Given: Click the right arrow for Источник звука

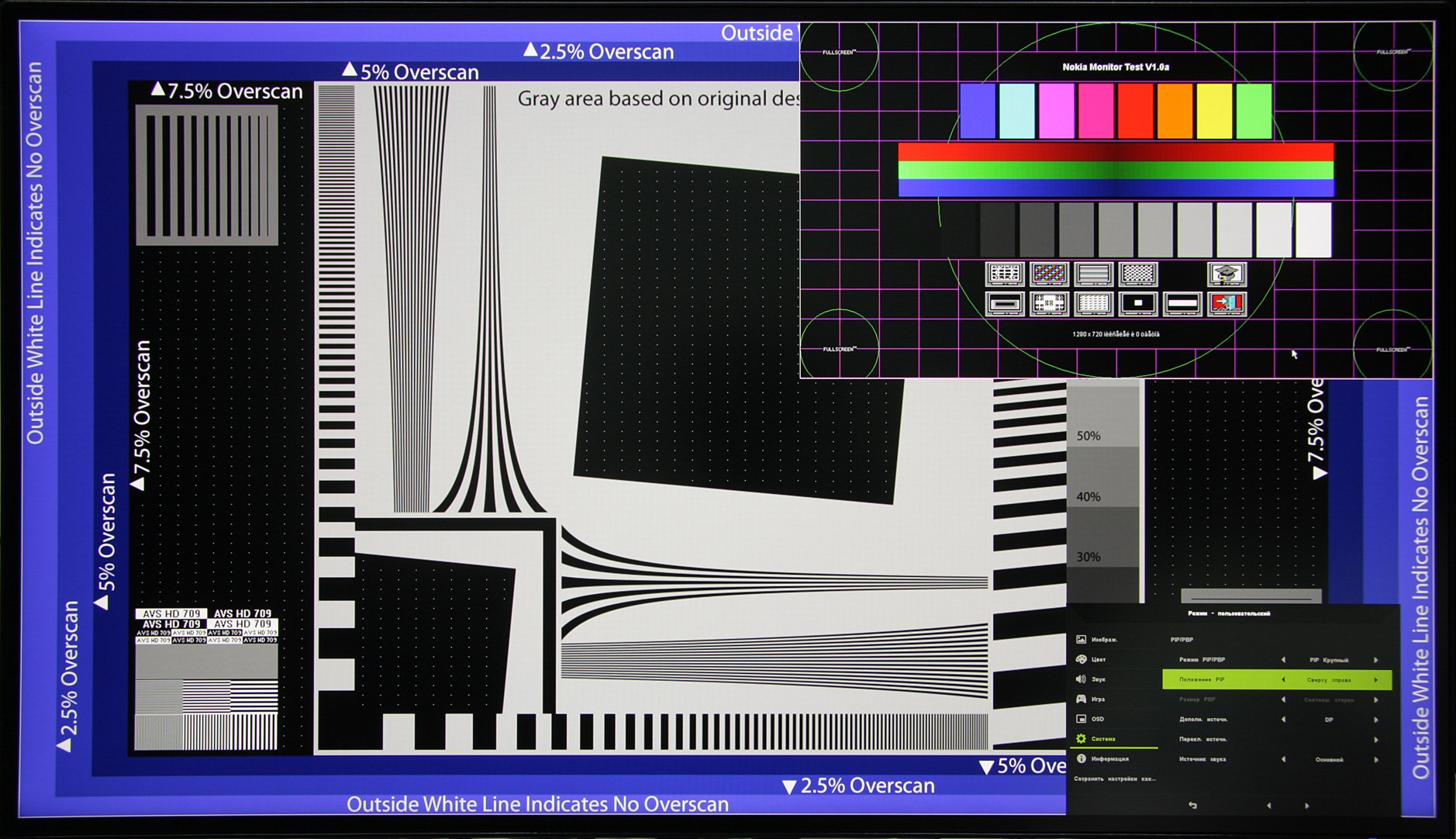Looking at the screenshot, I should pyautogui.click(x=1376, y=760).
